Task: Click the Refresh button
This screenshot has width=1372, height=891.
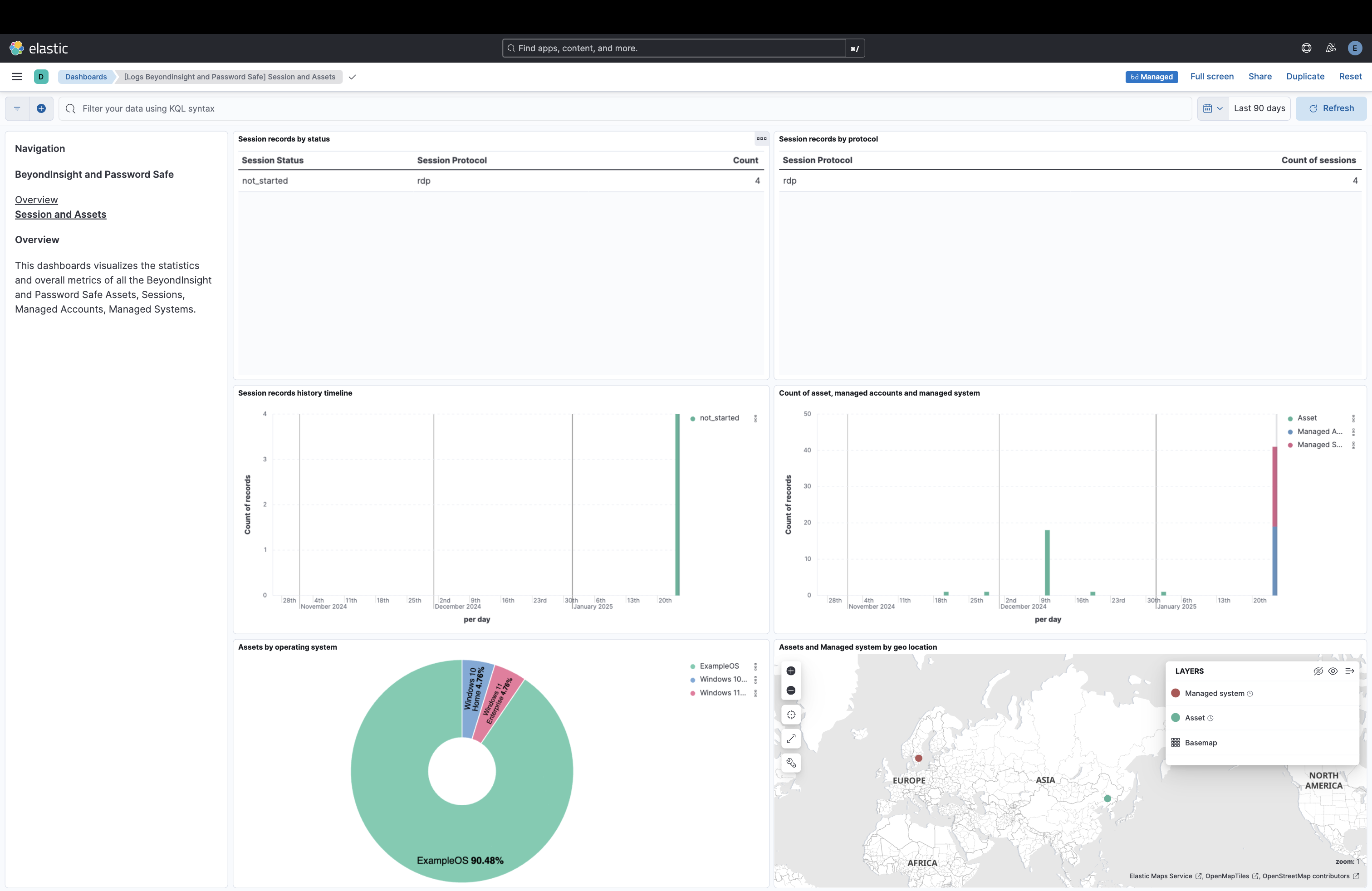Action: click(1331, 108)
